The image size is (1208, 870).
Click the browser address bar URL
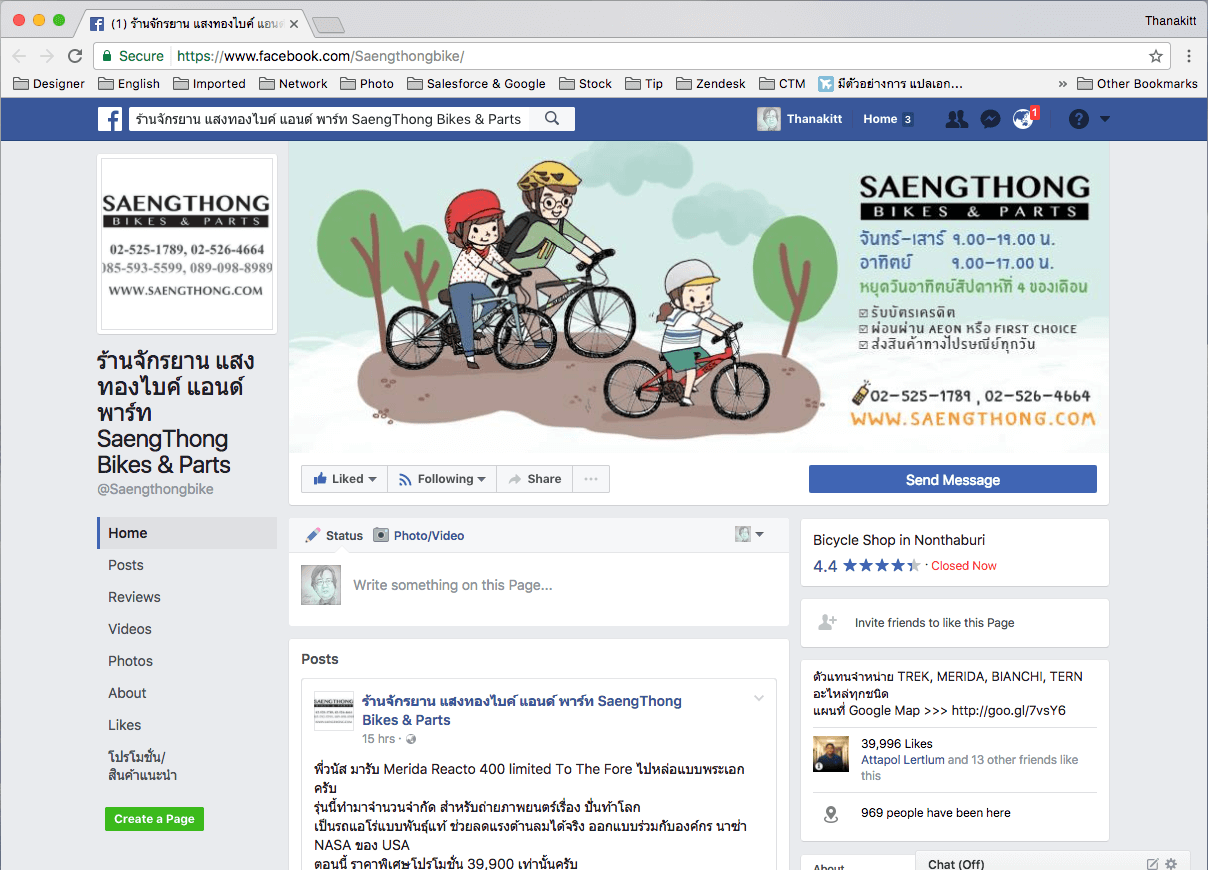pos(320,56)
